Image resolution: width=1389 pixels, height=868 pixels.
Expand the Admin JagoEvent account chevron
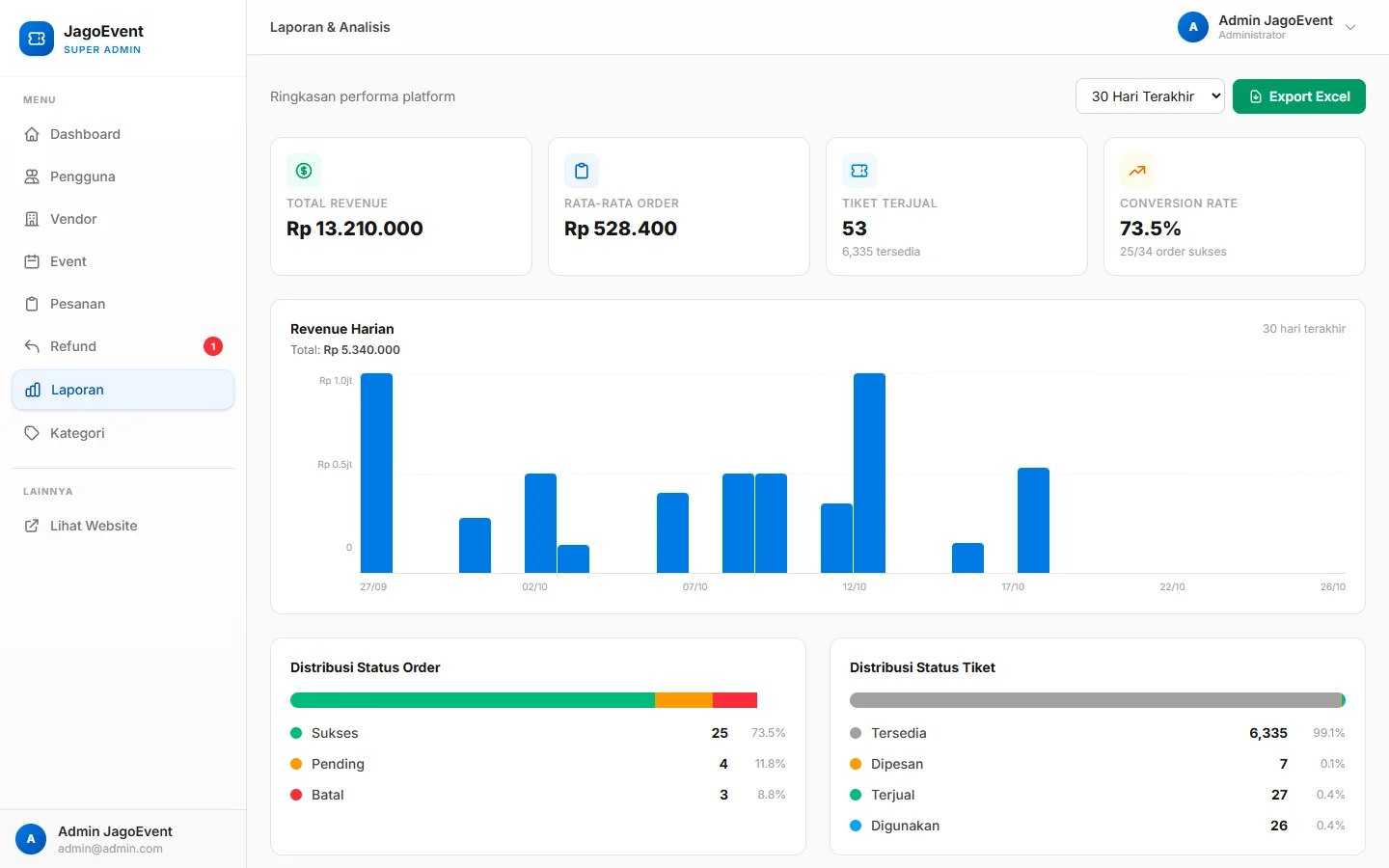point(1350,27)
